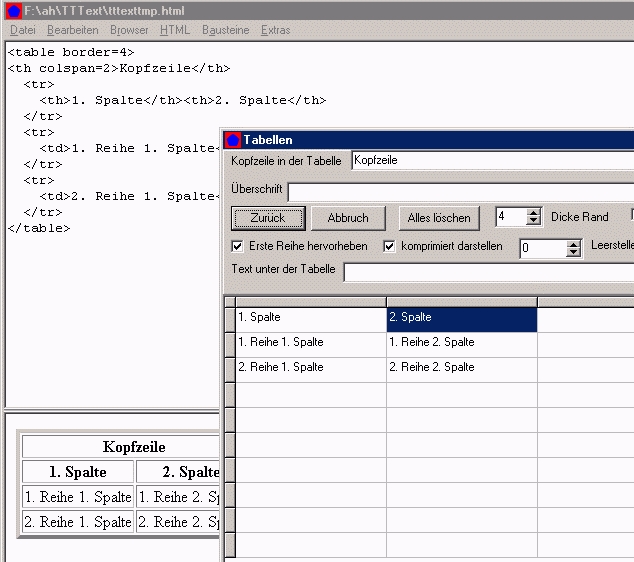
Task: Open the Datei menu
Action: 22,30
